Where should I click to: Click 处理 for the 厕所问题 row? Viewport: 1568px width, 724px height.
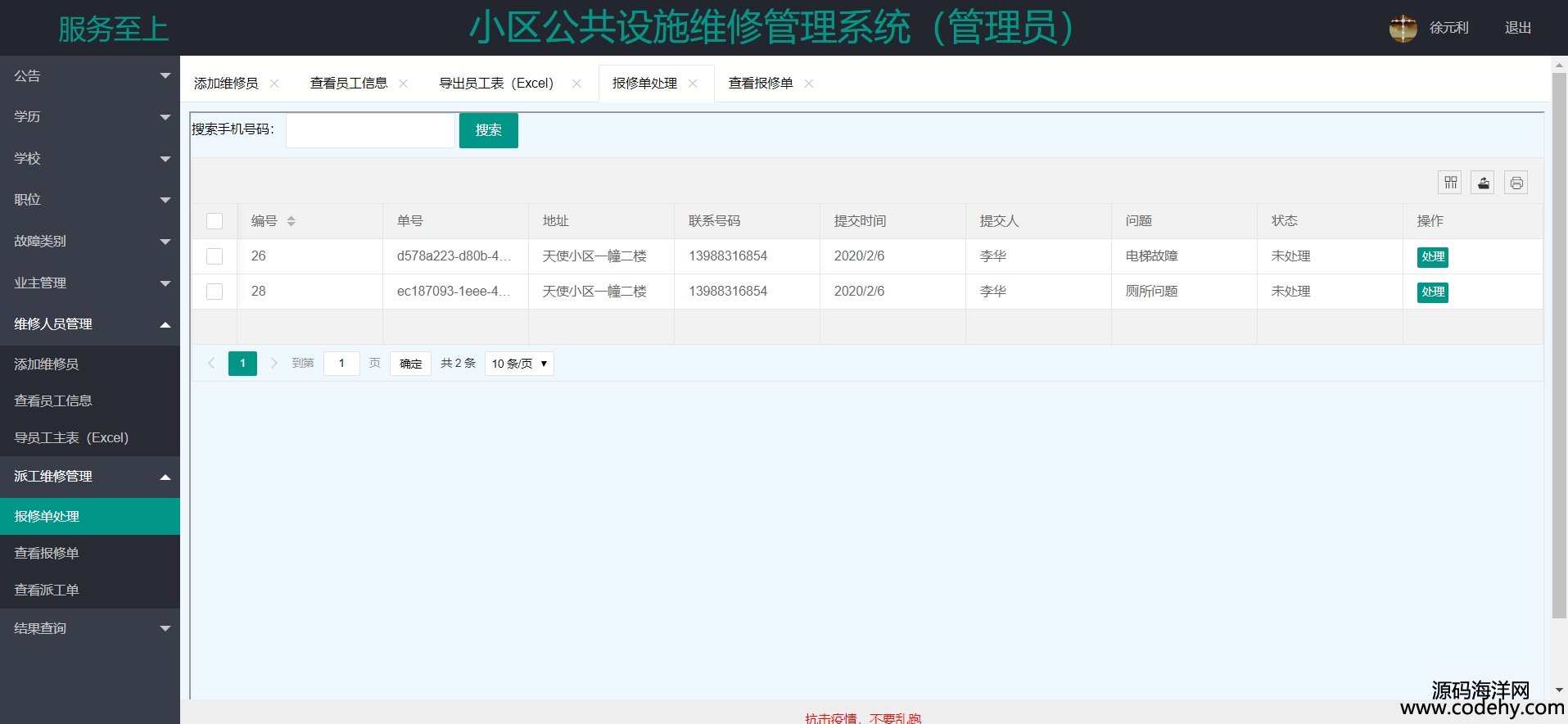pyautogui.click(x=1433, y=292)
